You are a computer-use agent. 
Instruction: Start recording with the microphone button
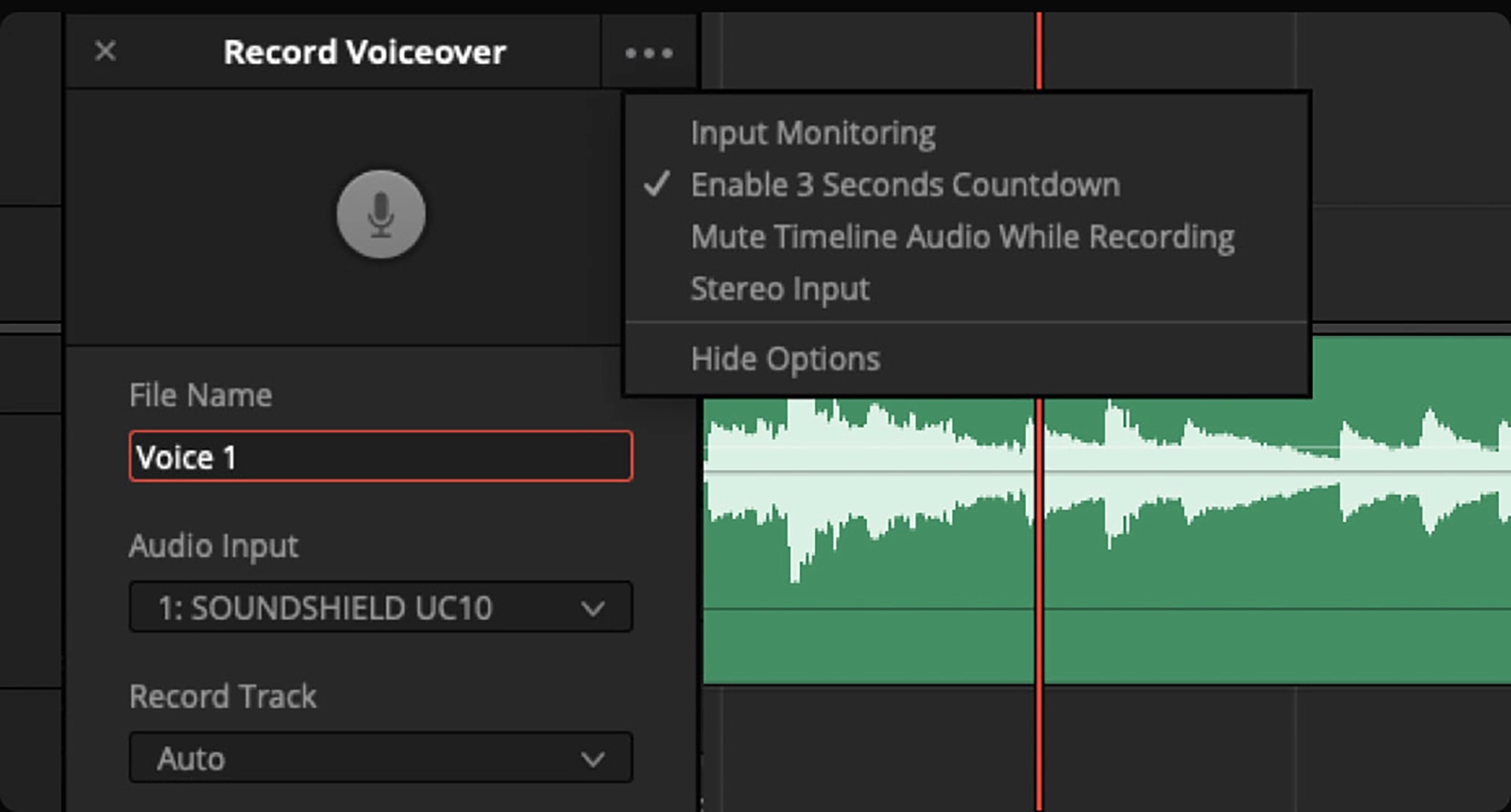[381, 214]
